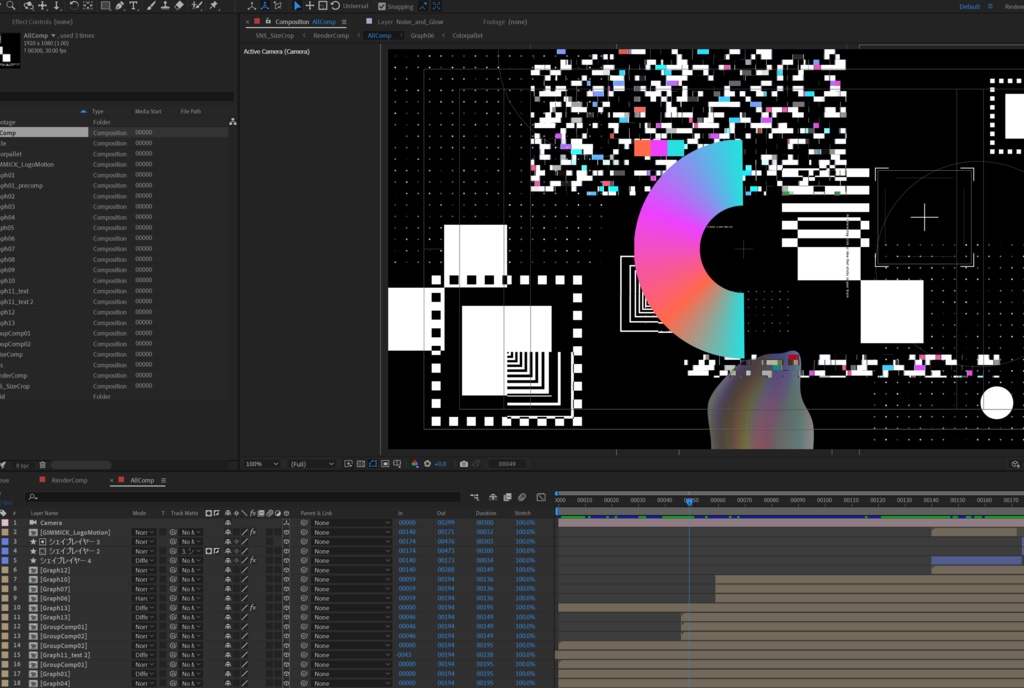Viewport: 1024px width, 688px height.
Task: Open the (Full) resolution dropdown
Action: (311, 464)
